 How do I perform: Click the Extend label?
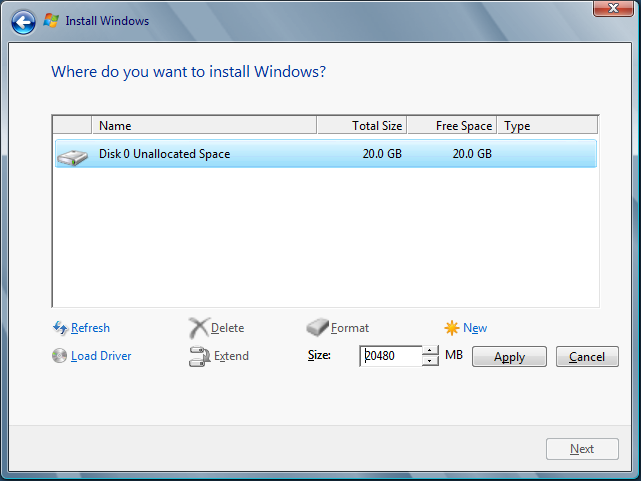(231, 356)
